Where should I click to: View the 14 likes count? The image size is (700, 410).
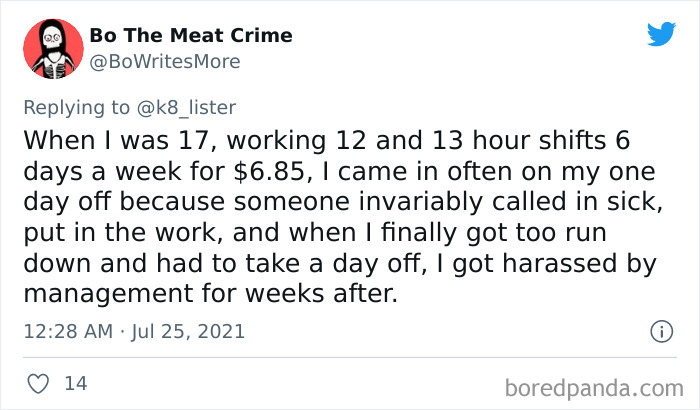click(74, 382)
